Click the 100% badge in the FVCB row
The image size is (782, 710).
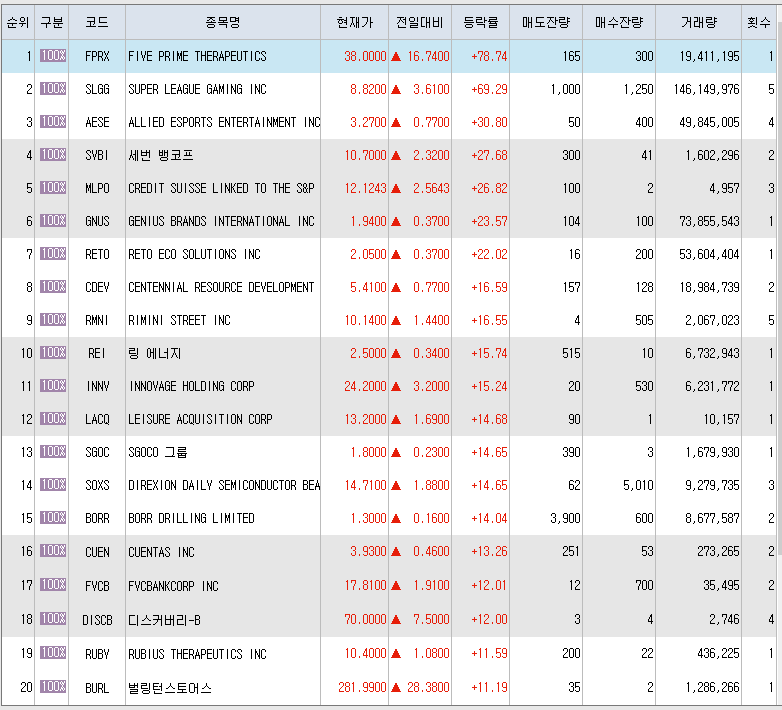click(53, 584)
